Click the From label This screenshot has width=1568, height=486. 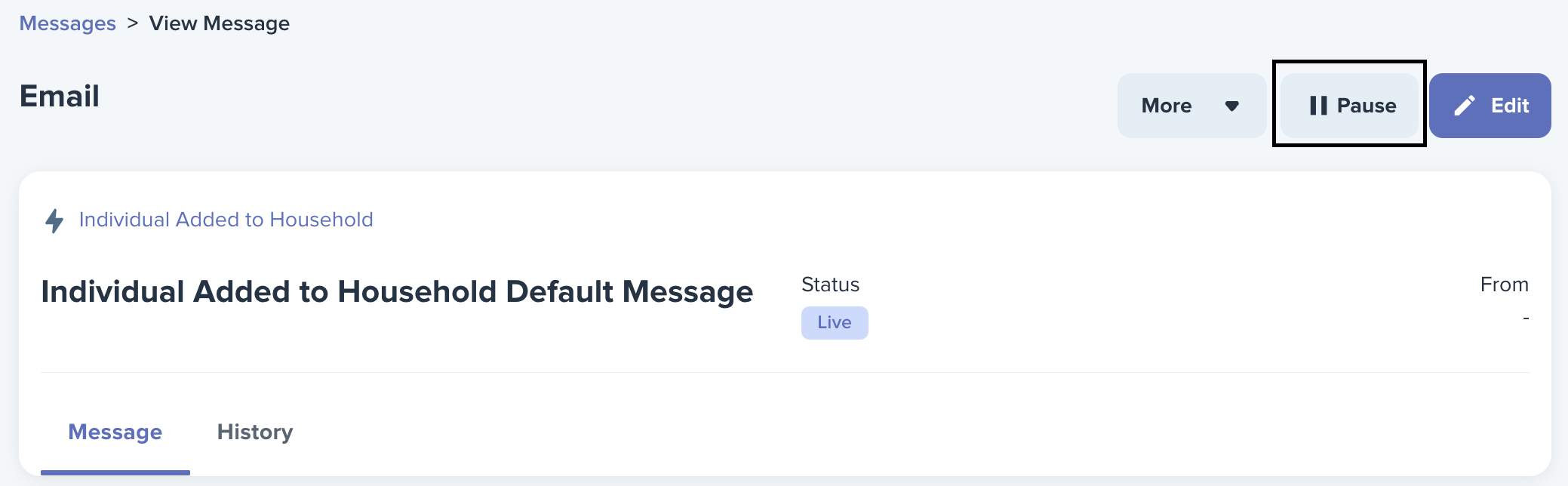coord(1504,285)
